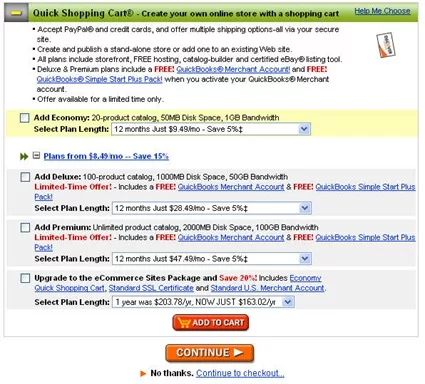Open the Deluxe plan length dropdown
This screenshot has width=425, height=384.
tap(212, 208)
